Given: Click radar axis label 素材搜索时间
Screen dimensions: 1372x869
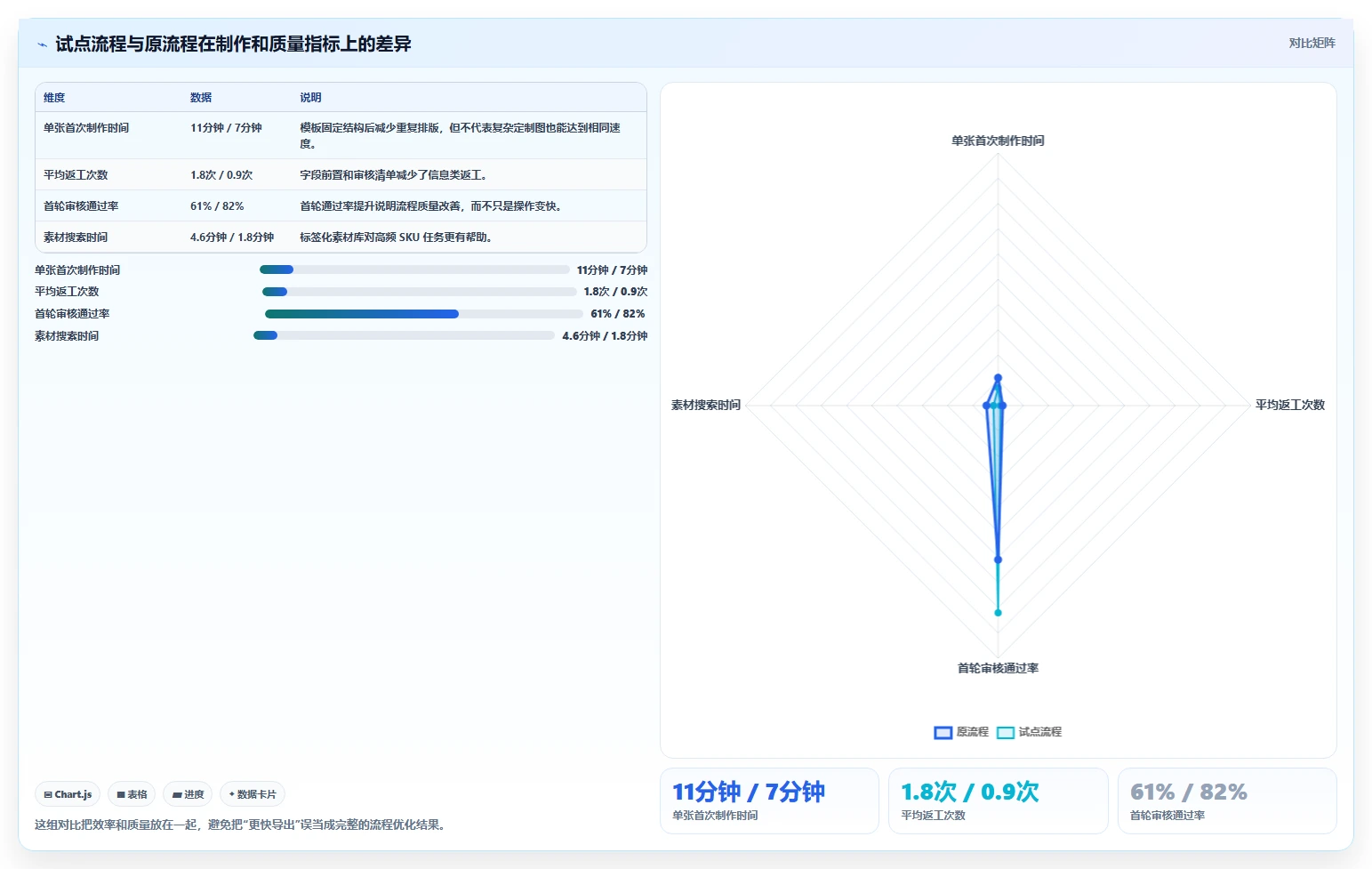Looking at the screenshot, I should [x=706, y=405].
